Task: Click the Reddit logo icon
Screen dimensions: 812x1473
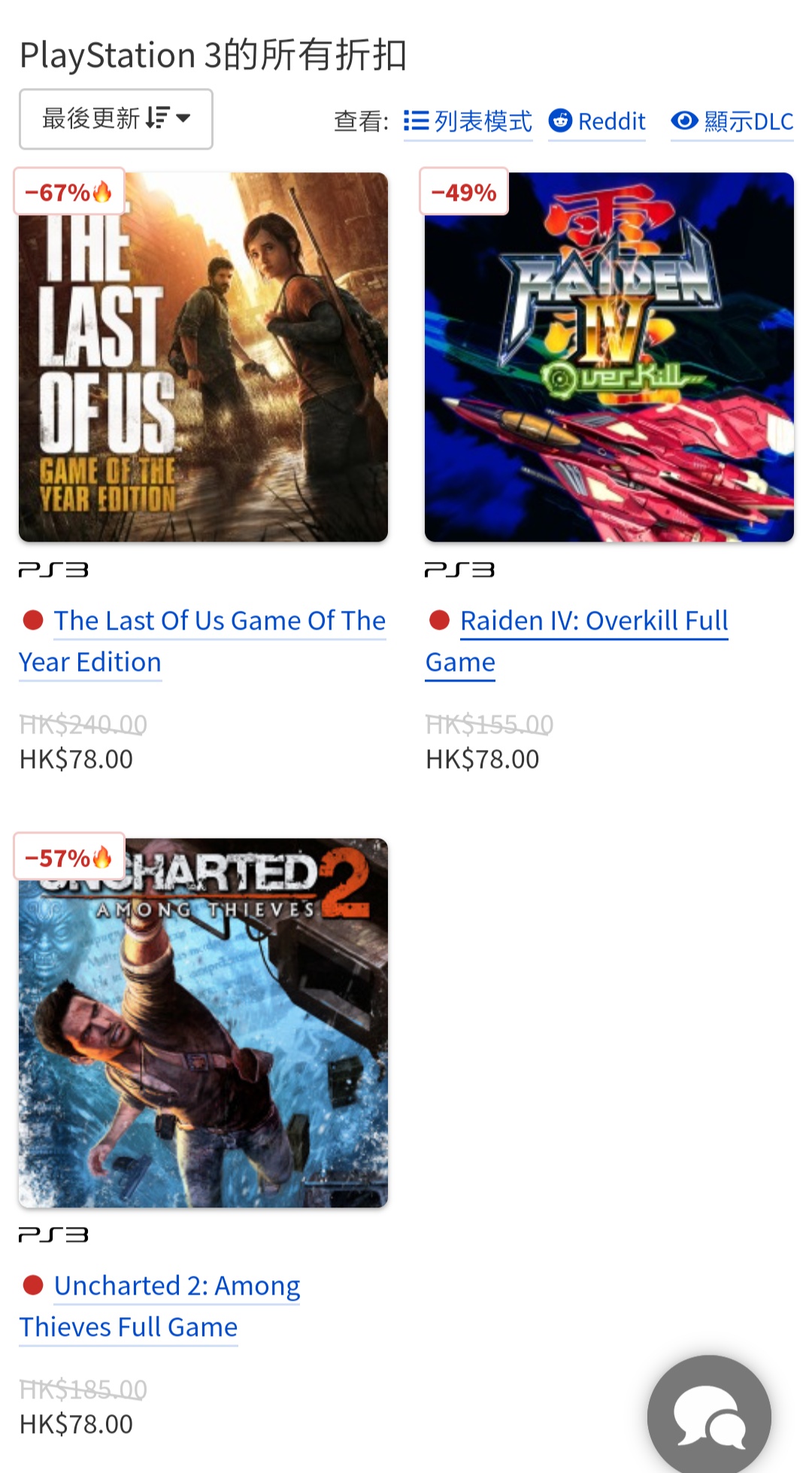Action: [x=560, y=120]
